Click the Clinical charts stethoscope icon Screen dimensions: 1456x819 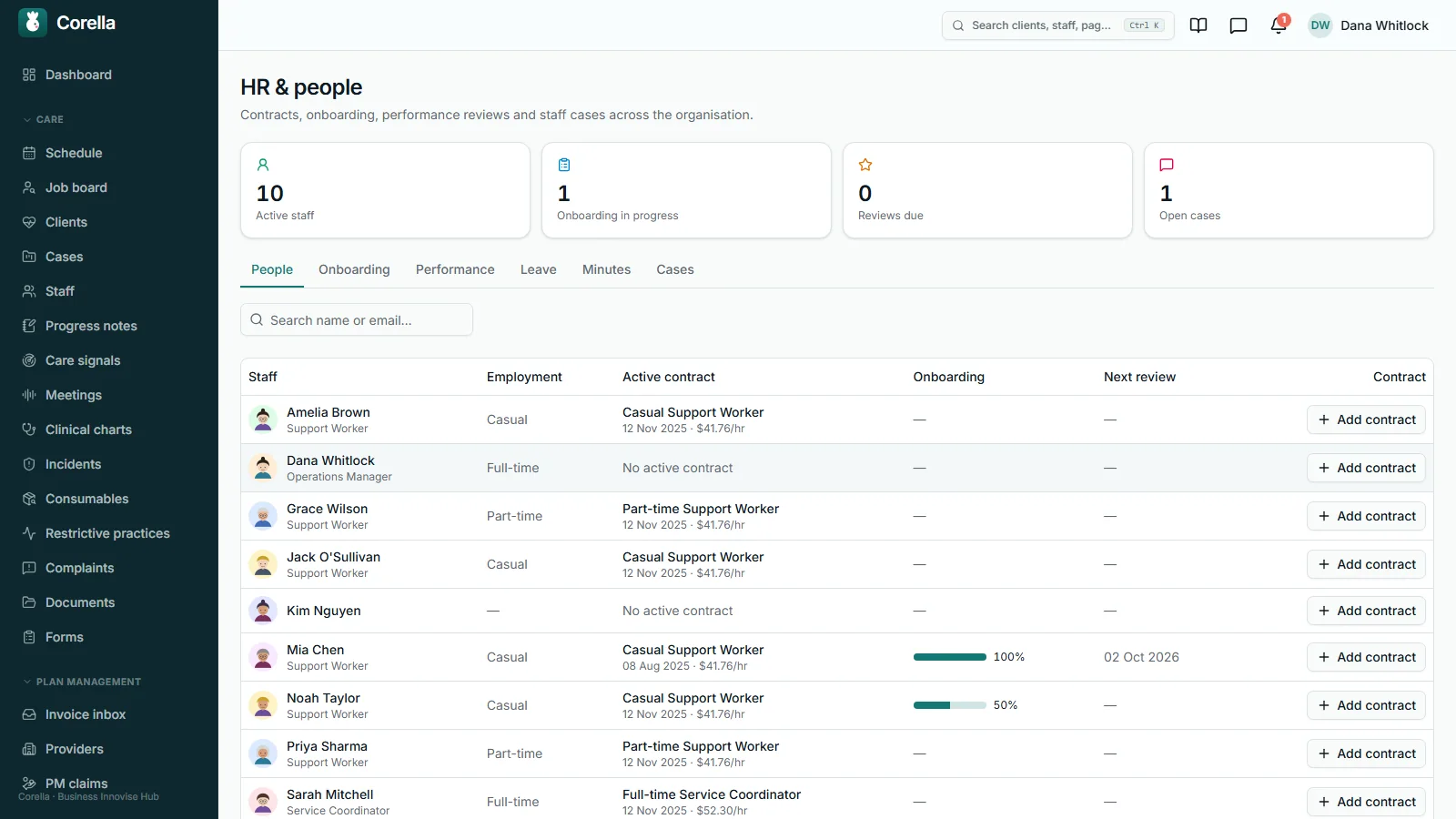29,430
